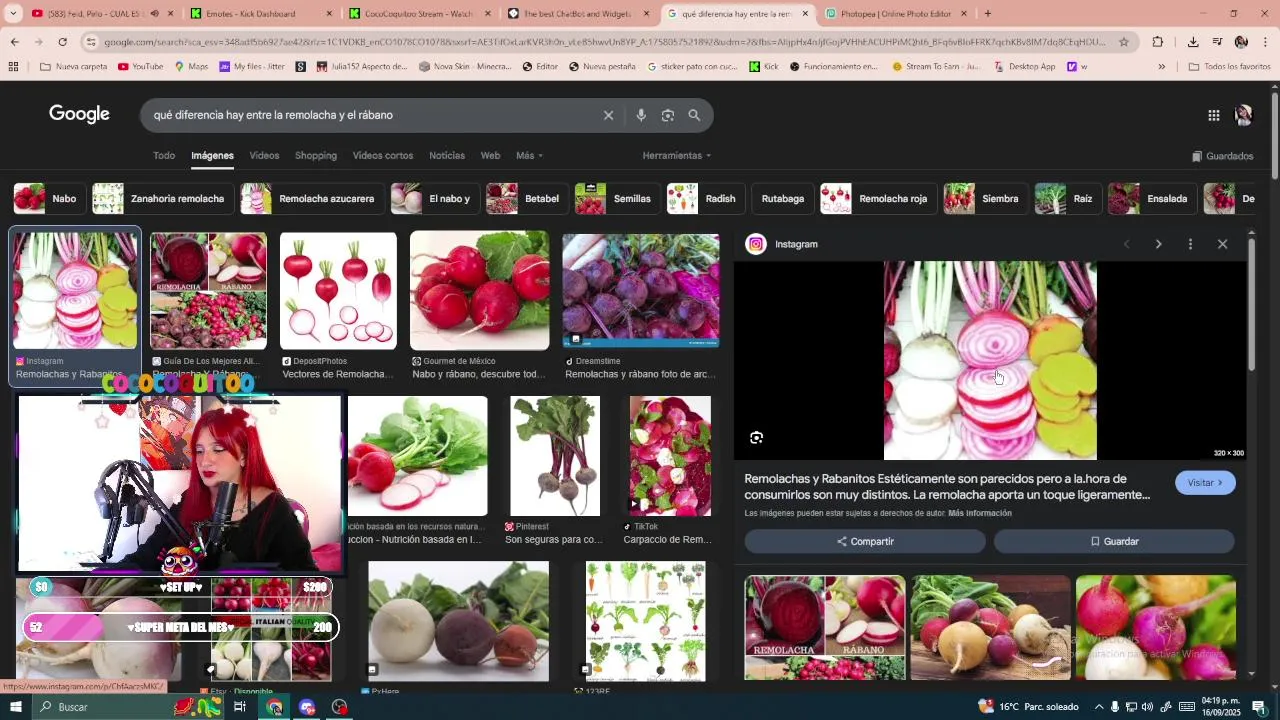Screen dimensions: 1280x720
Task: Expand the Herramientas tools dropdown
Action: click(x=677, y=156)
